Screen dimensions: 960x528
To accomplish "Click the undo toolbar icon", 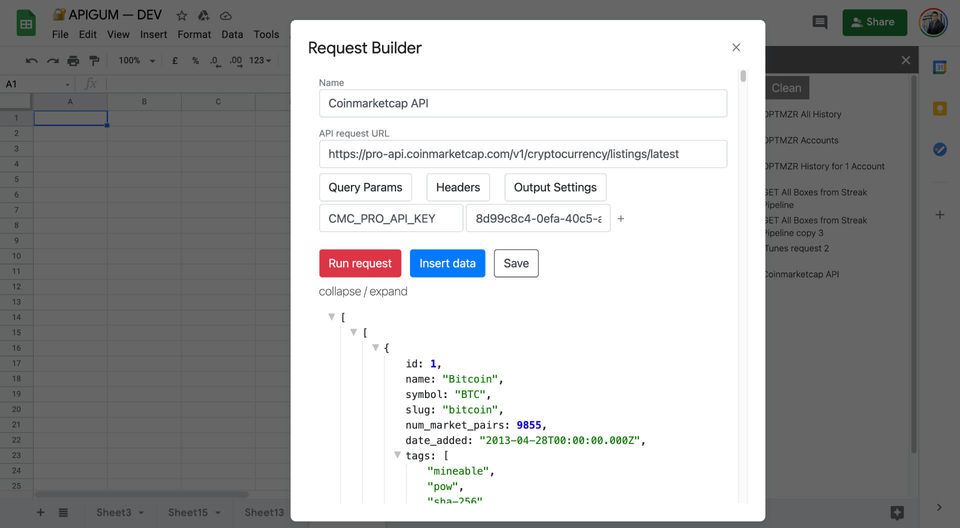I will 32,61.
